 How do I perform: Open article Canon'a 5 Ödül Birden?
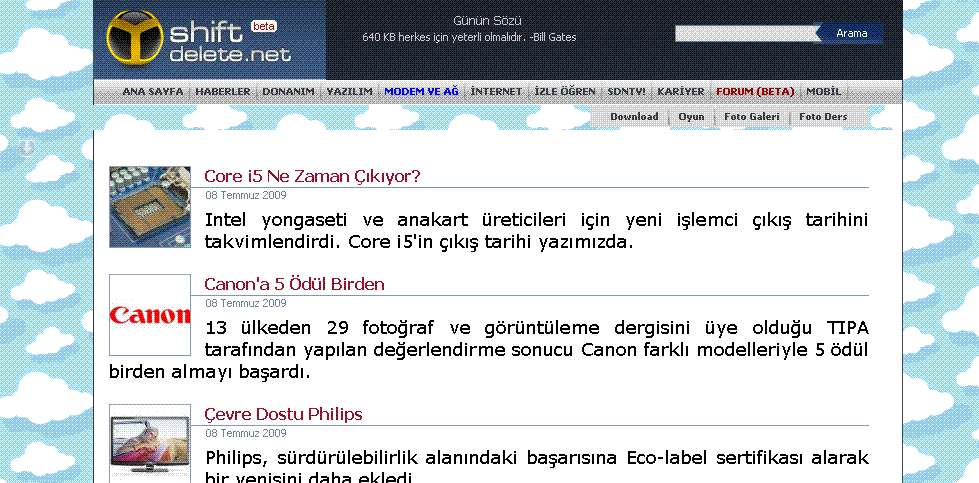pos(295,285)
